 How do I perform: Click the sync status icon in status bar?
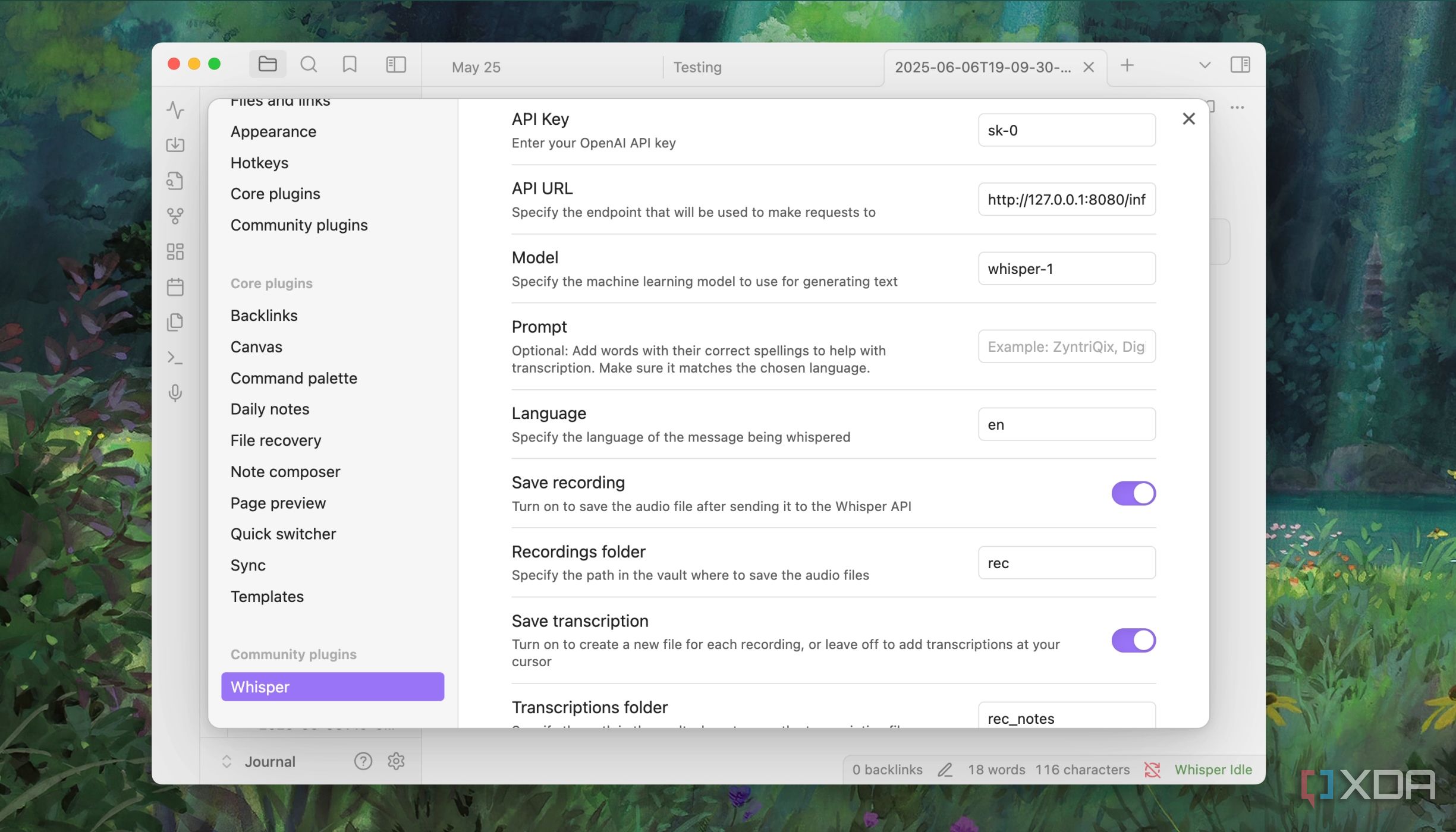tap(1152, 770)
